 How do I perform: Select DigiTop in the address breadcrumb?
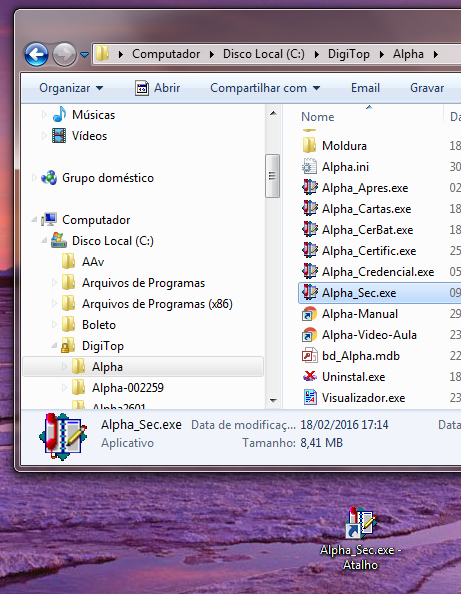point(348,54)
